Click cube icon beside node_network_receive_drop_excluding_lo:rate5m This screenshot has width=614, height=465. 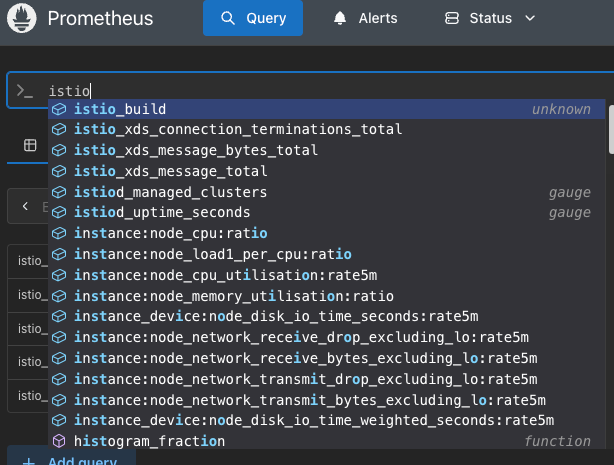pos(59,337)
